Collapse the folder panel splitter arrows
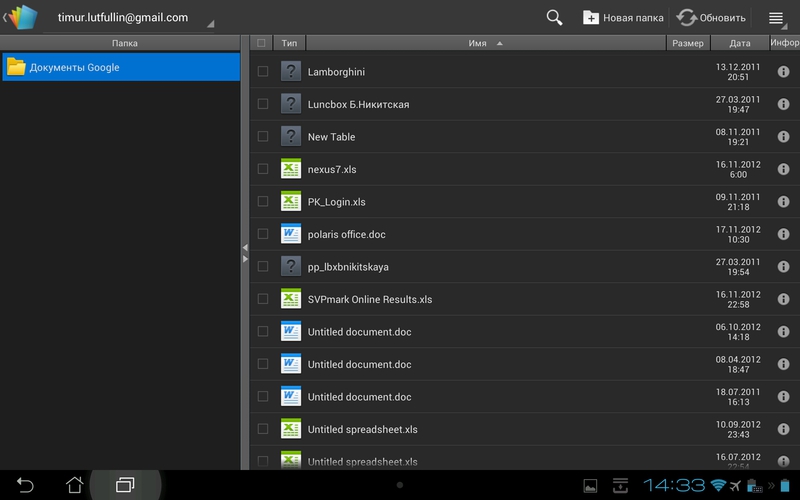800x500 pixels. coord(245,253)
